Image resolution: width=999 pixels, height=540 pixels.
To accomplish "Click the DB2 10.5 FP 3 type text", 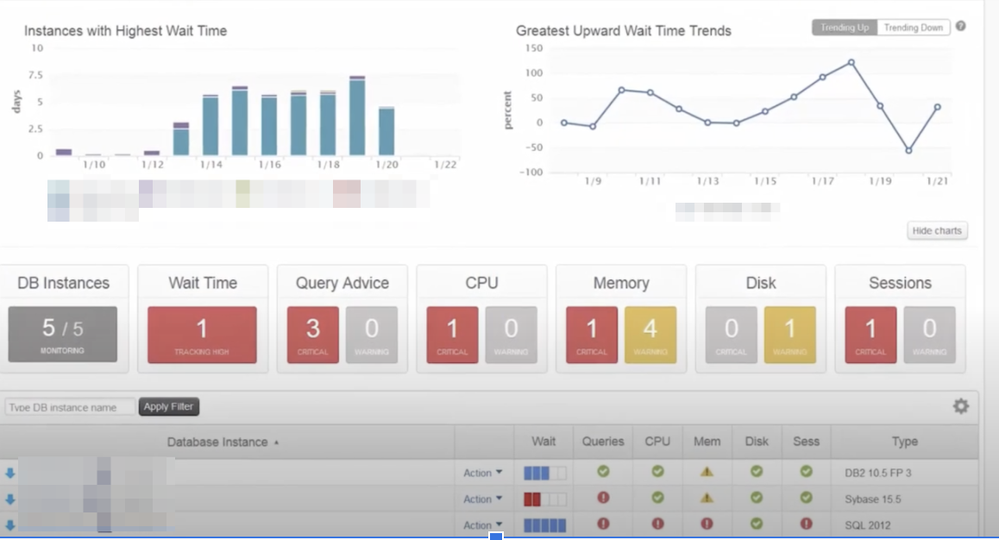I will tap(878, 473).
